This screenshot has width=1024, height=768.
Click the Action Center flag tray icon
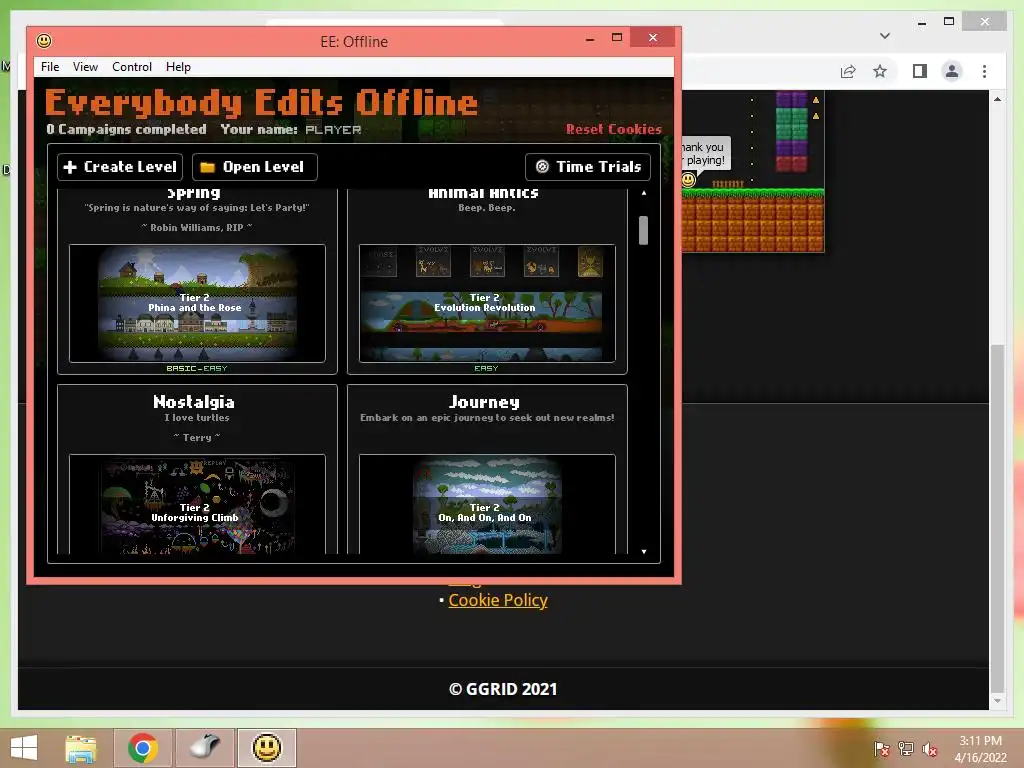click(882, 749)
